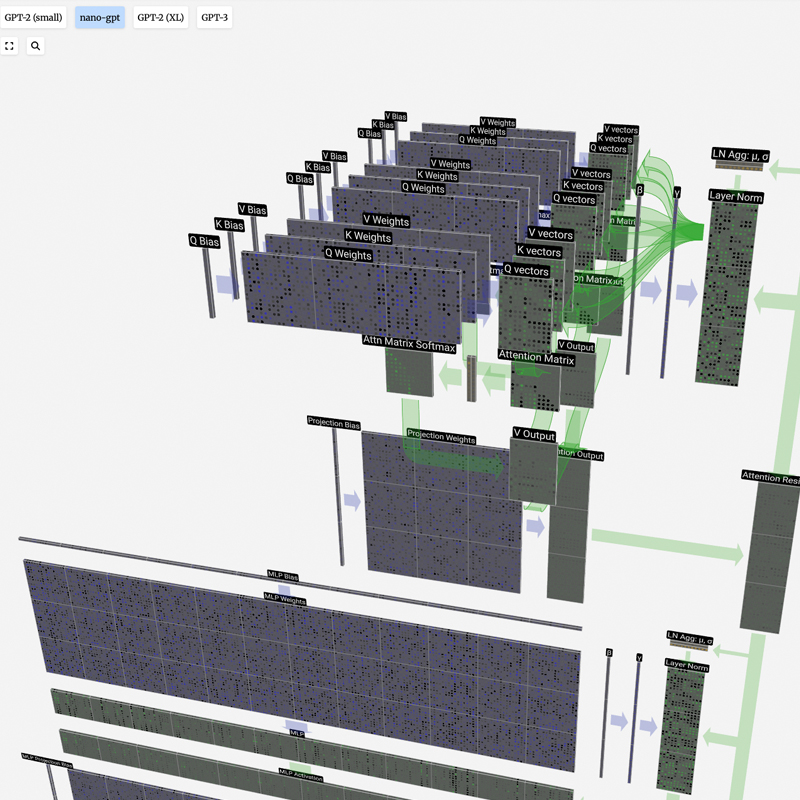Select the frontmost head's Q Weights label
800x800 pixels.
click(x=348, y=254)
